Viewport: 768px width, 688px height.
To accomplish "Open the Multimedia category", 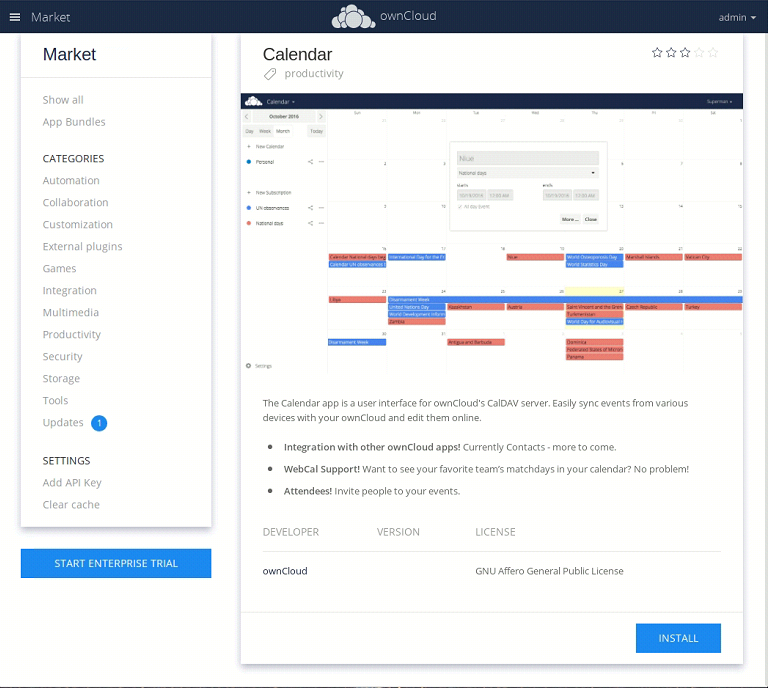I will point(71,312).
